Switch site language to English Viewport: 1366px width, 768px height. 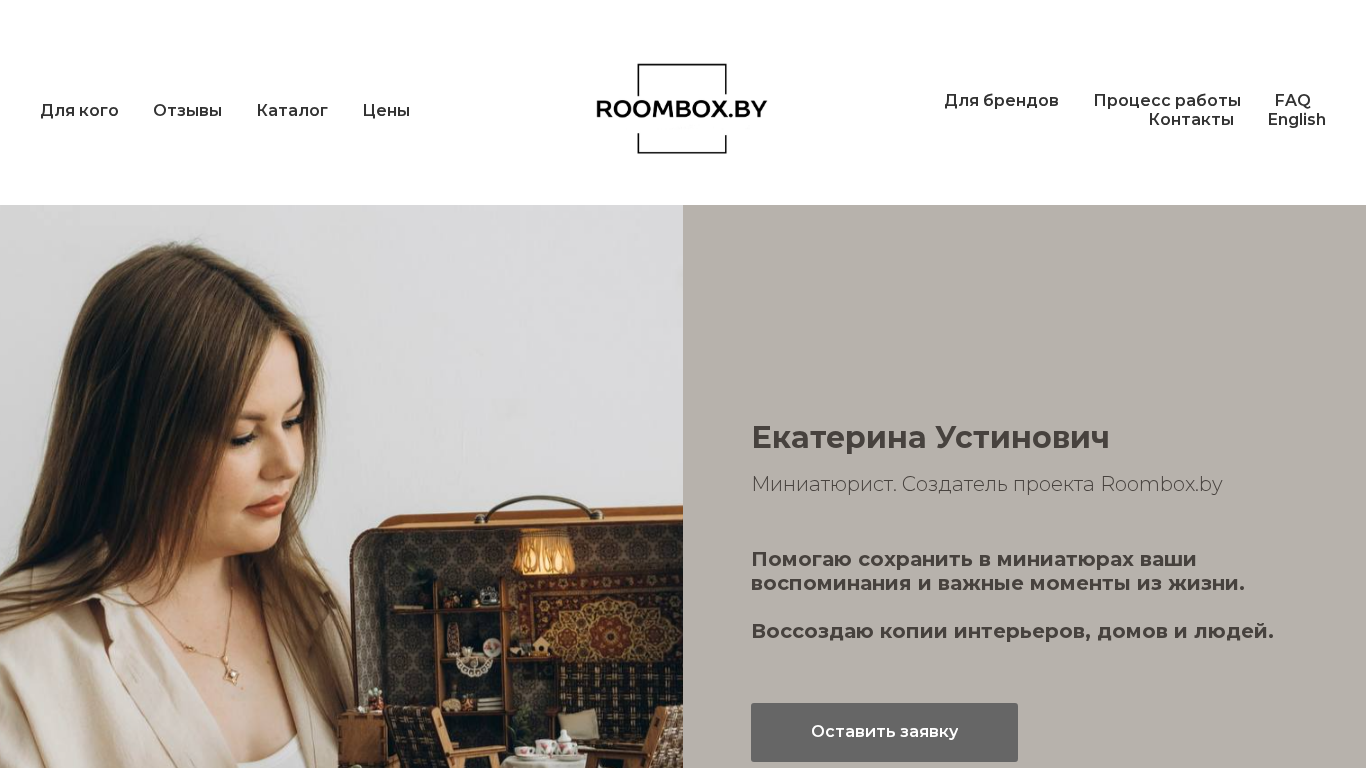point(1296,120)
